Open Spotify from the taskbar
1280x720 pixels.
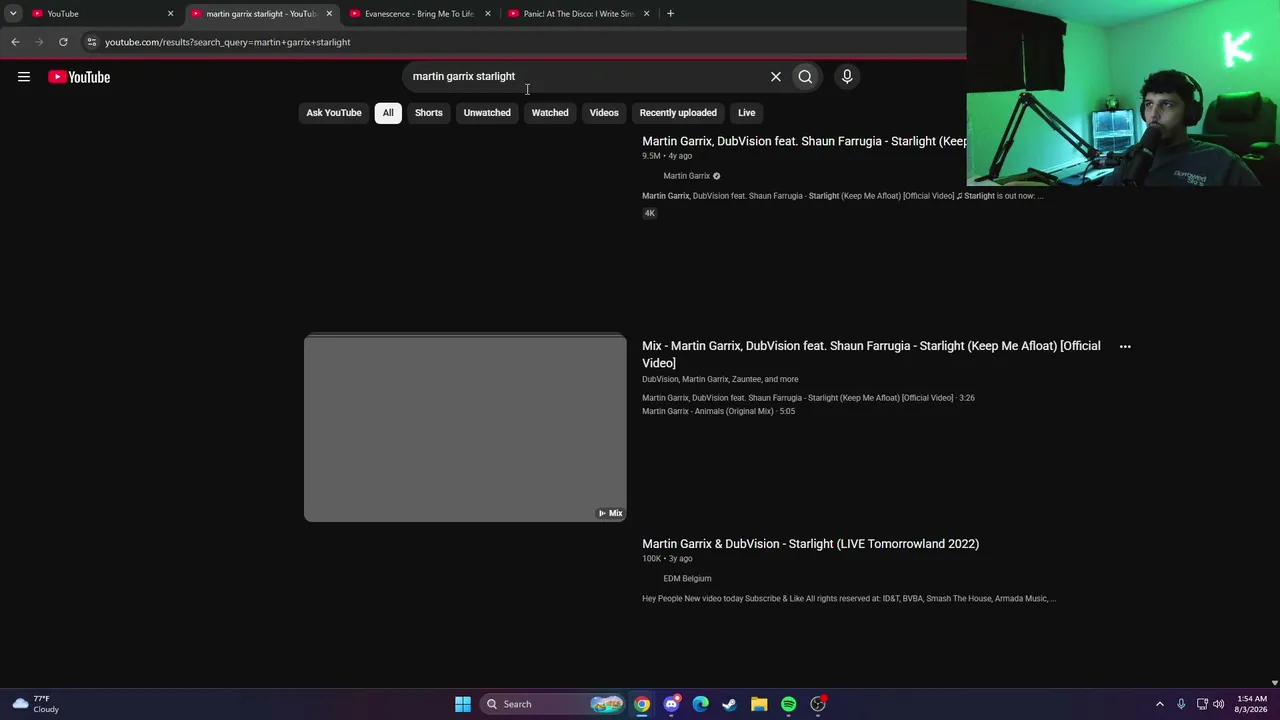pos(788,704)
